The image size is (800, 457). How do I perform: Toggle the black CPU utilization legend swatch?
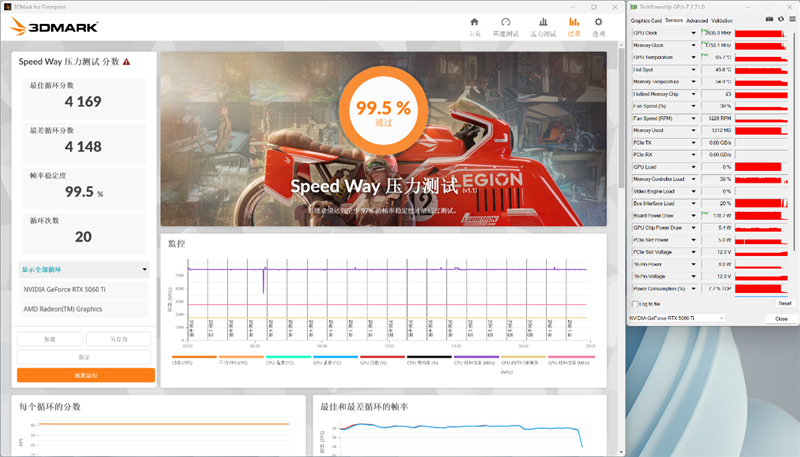point(429,357)
